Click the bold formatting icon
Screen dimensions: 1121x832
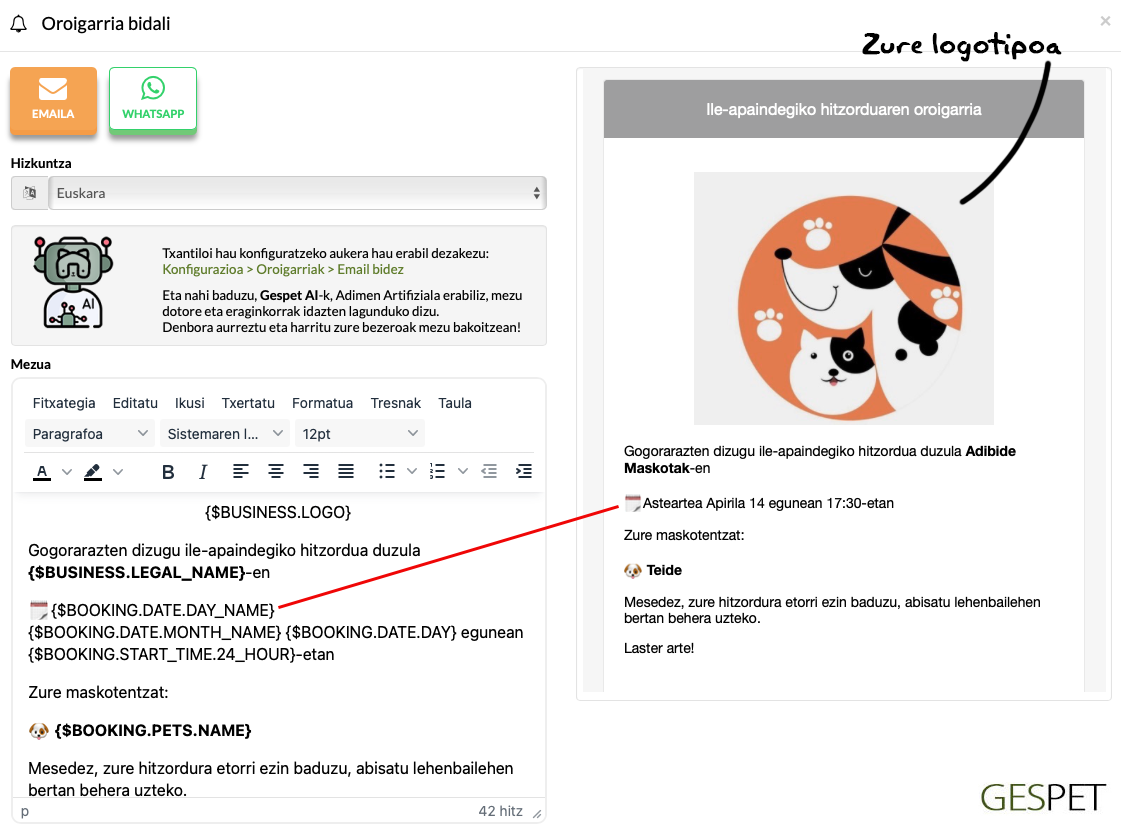point(168,471)
